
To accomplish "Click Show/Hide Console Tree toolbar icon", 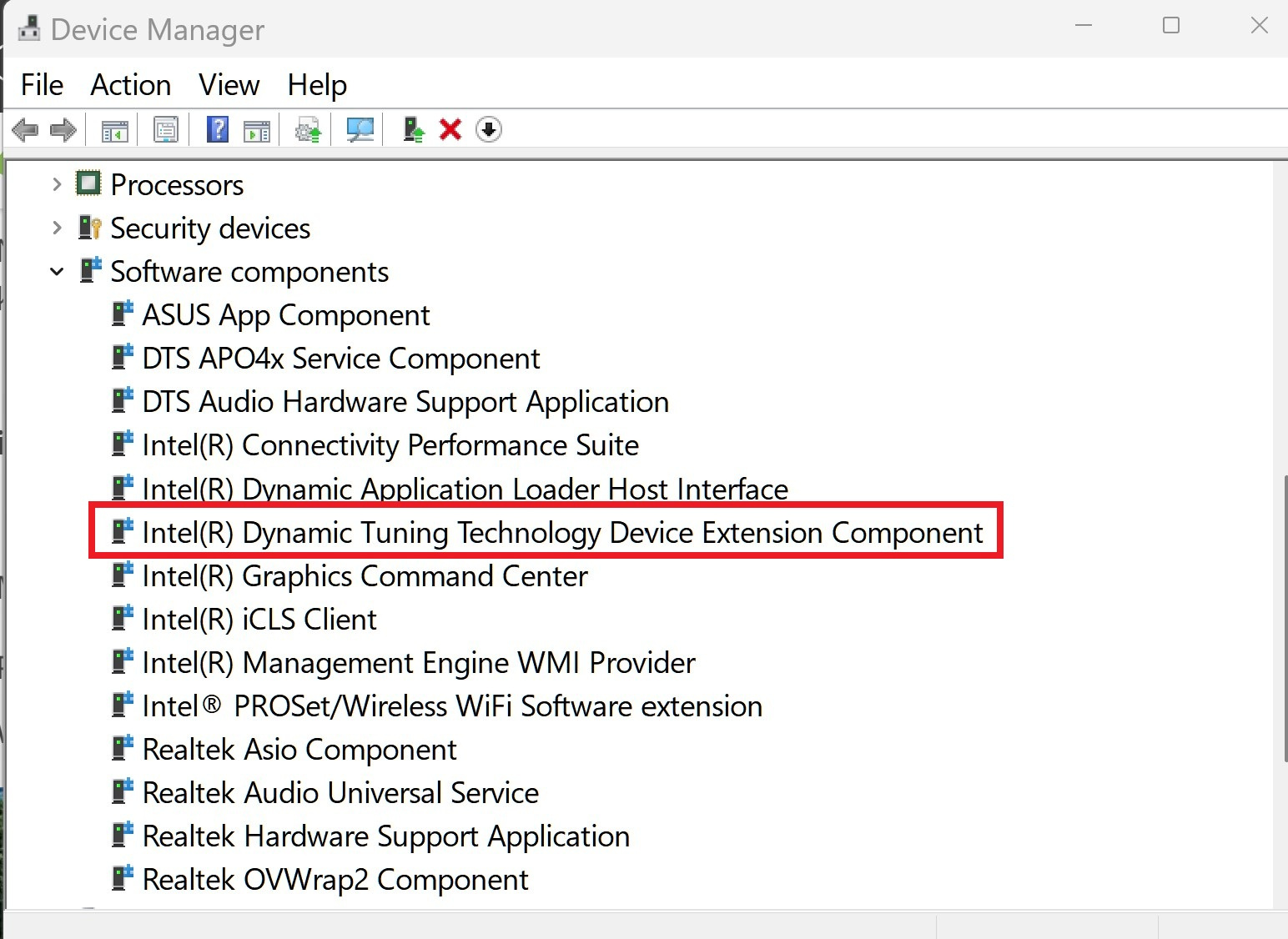I will coord(115,130).
